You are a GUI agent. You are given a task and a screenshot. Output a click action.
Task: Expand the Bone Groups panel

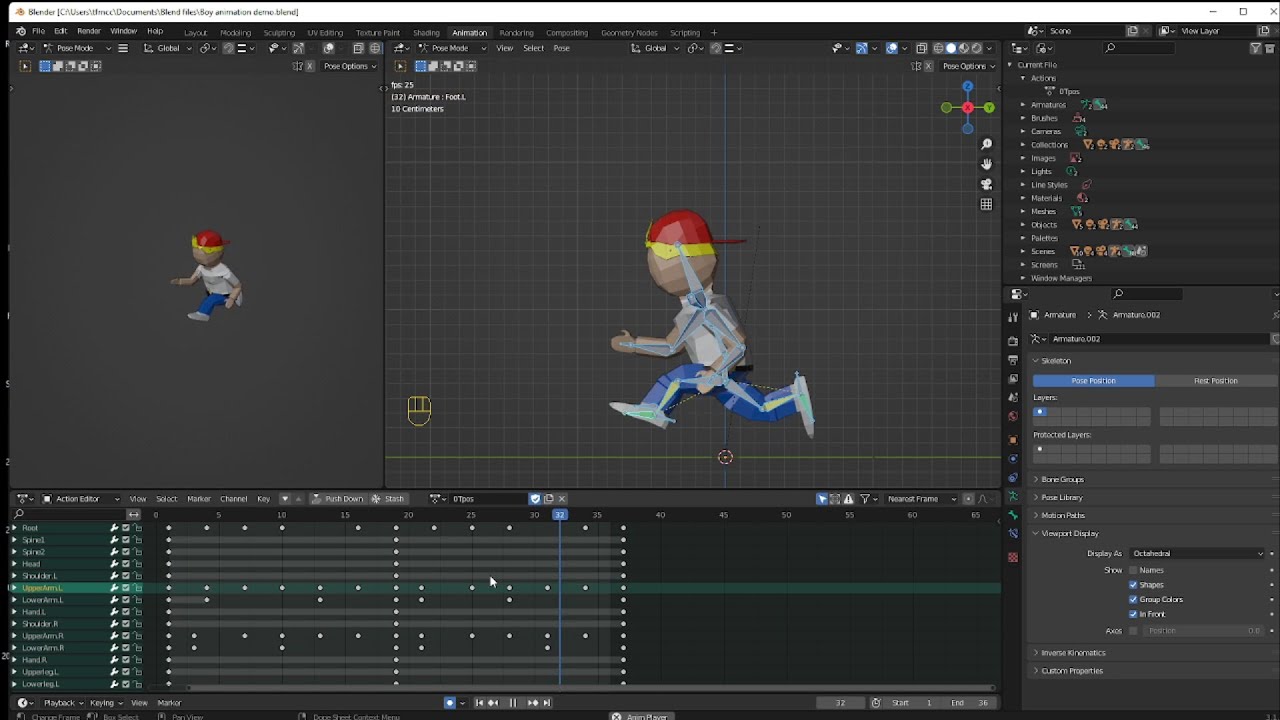(1062, 480)
